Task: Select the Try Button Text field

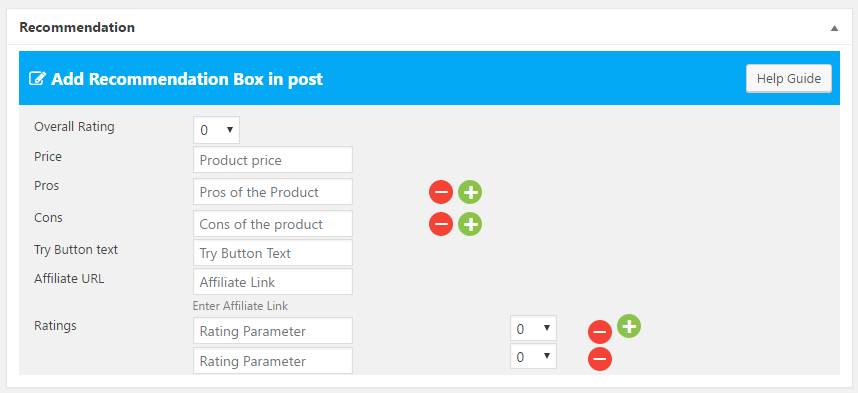Action: pos(273,253)
